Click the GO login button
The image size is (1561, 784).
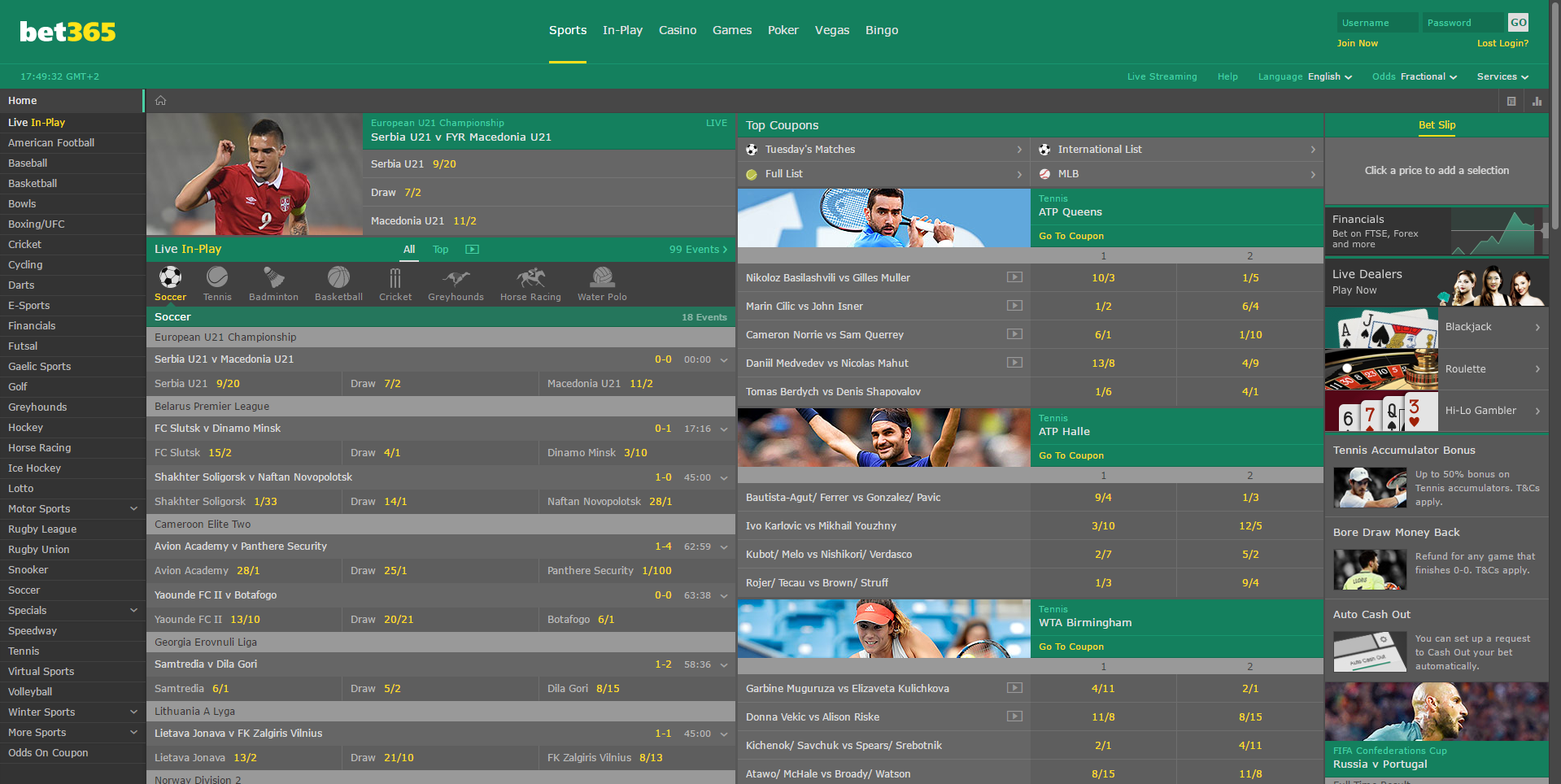pos(1518,23)
